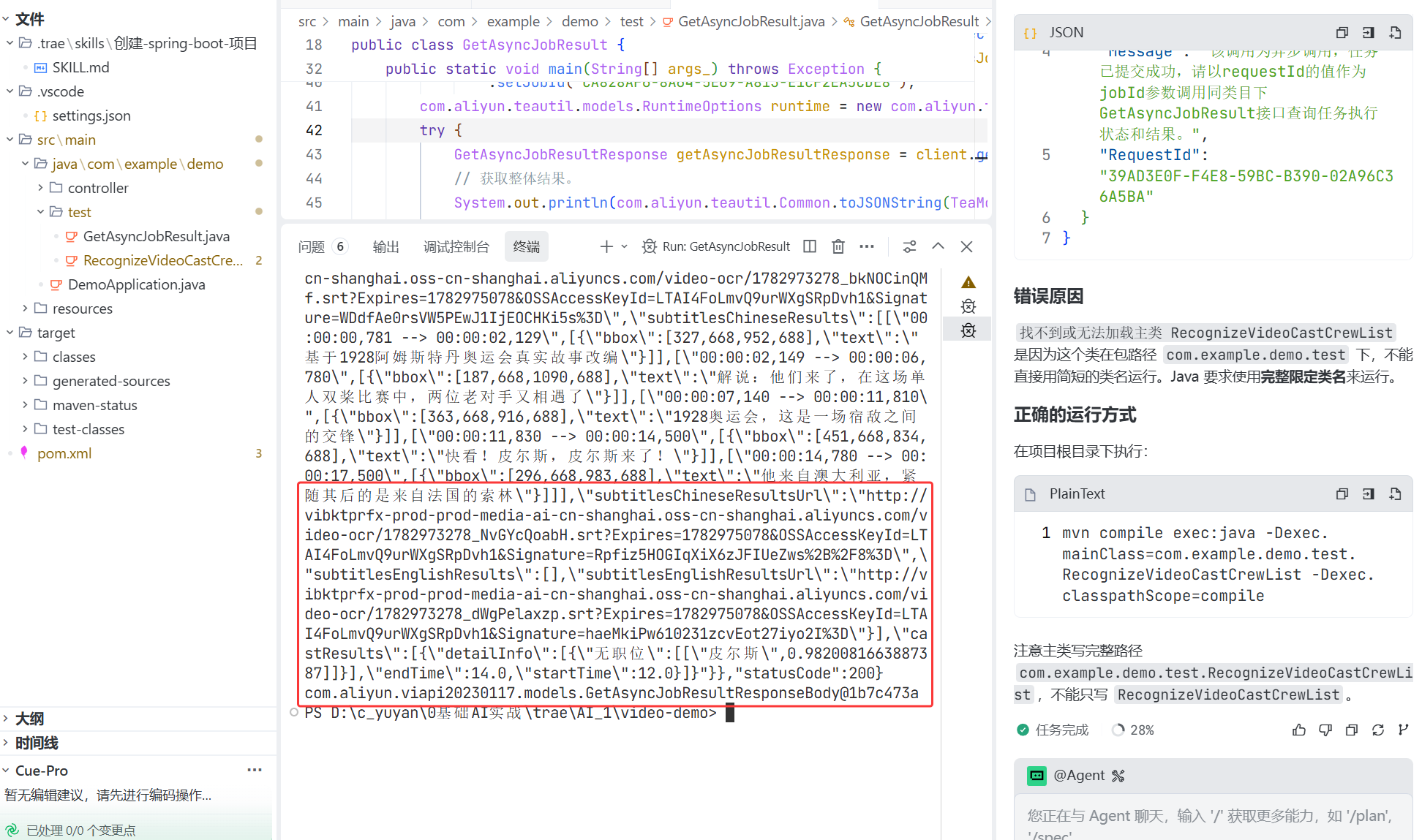Click the terminal panel settings sliders icon
The image size is (1422, 840).
pyautogui.click(x=909, y=247)
